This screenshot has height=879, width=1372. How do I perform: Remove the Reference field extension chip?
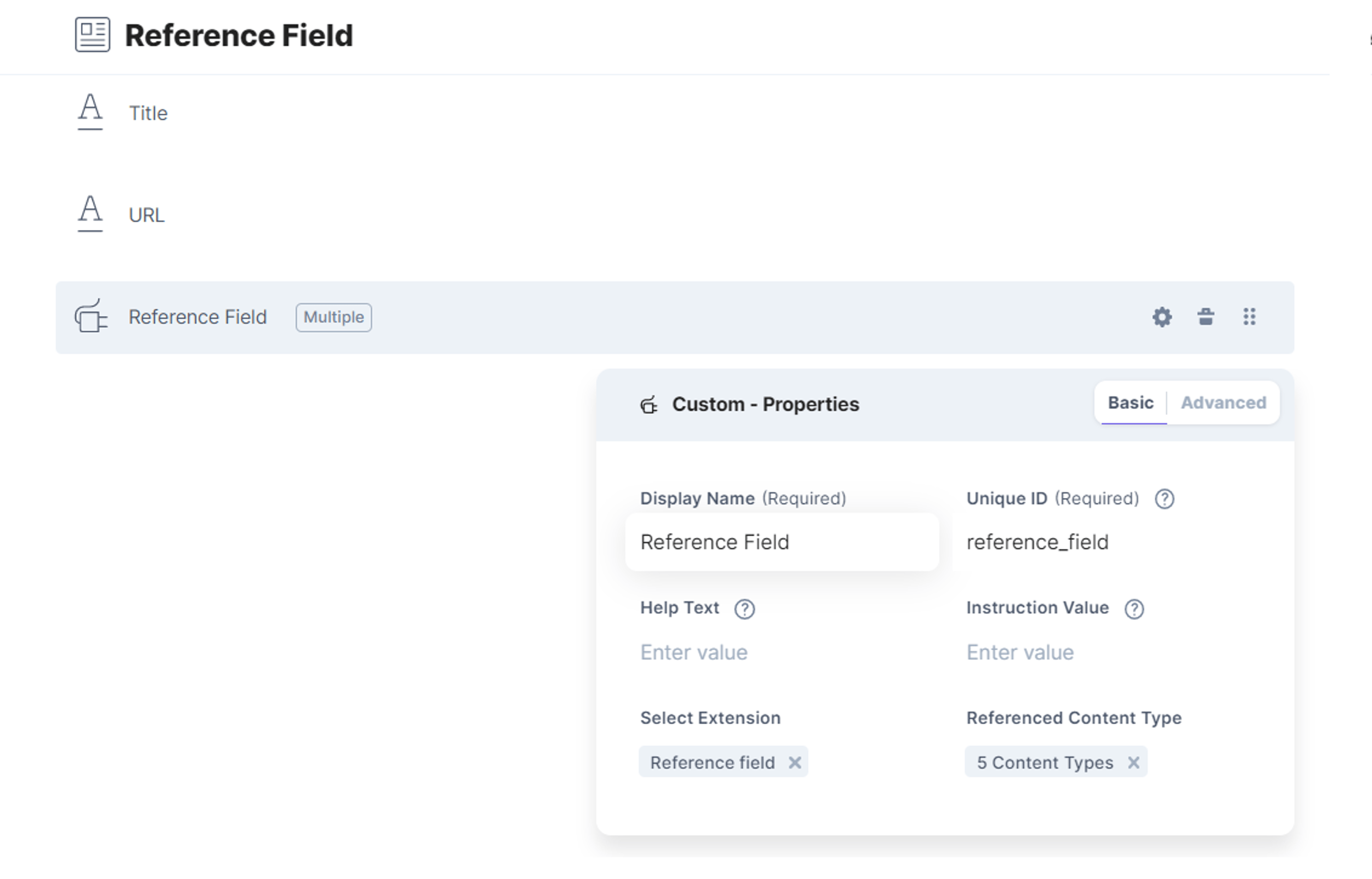(795, 762)
